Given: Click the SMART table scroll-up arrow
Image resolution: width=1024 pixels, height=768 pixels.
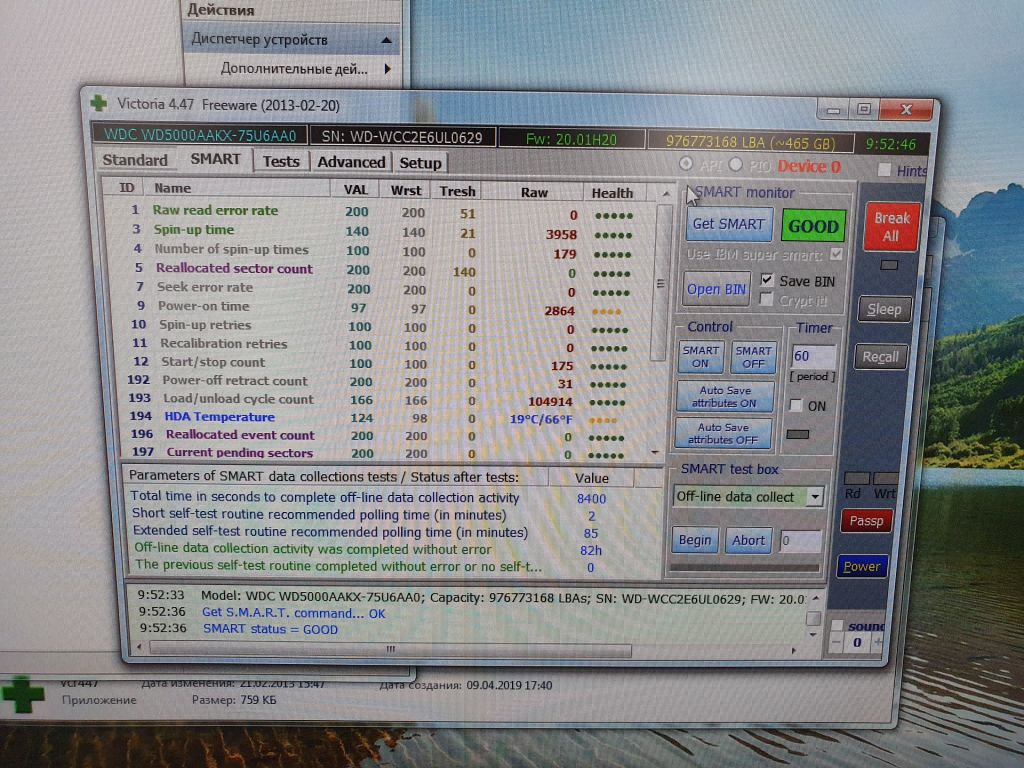Looking at the screenshot, I should click(x=665, y=193).
